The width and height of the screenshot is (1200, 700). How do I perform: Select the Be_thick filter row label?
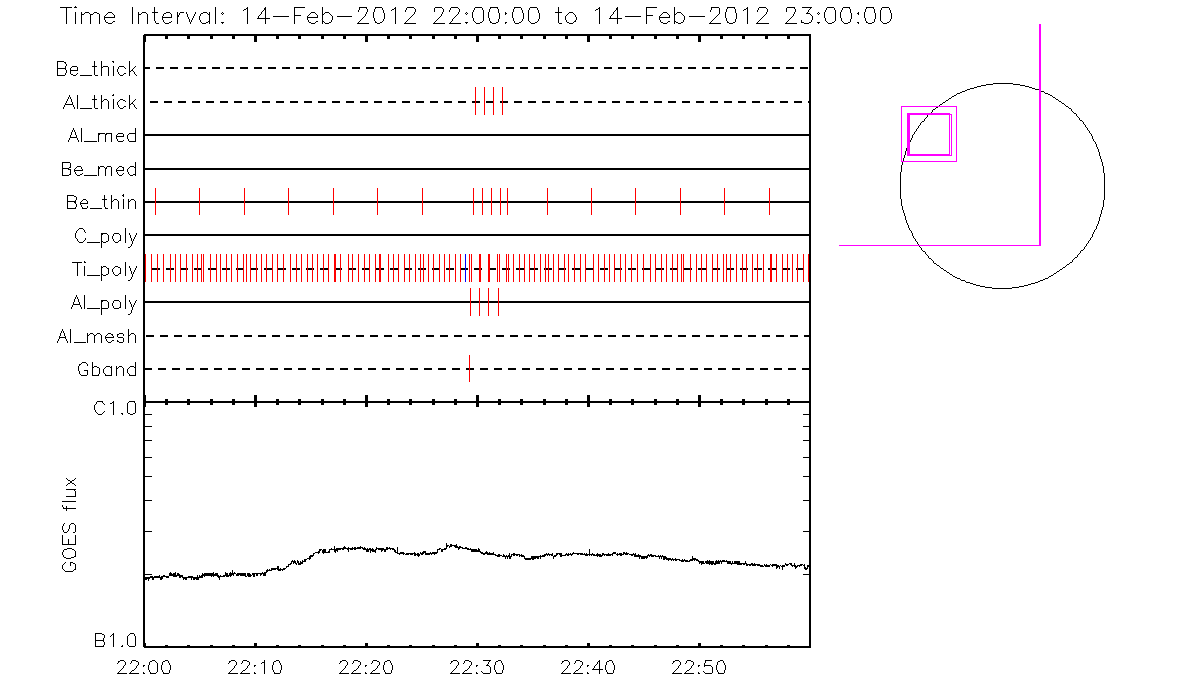97,69
